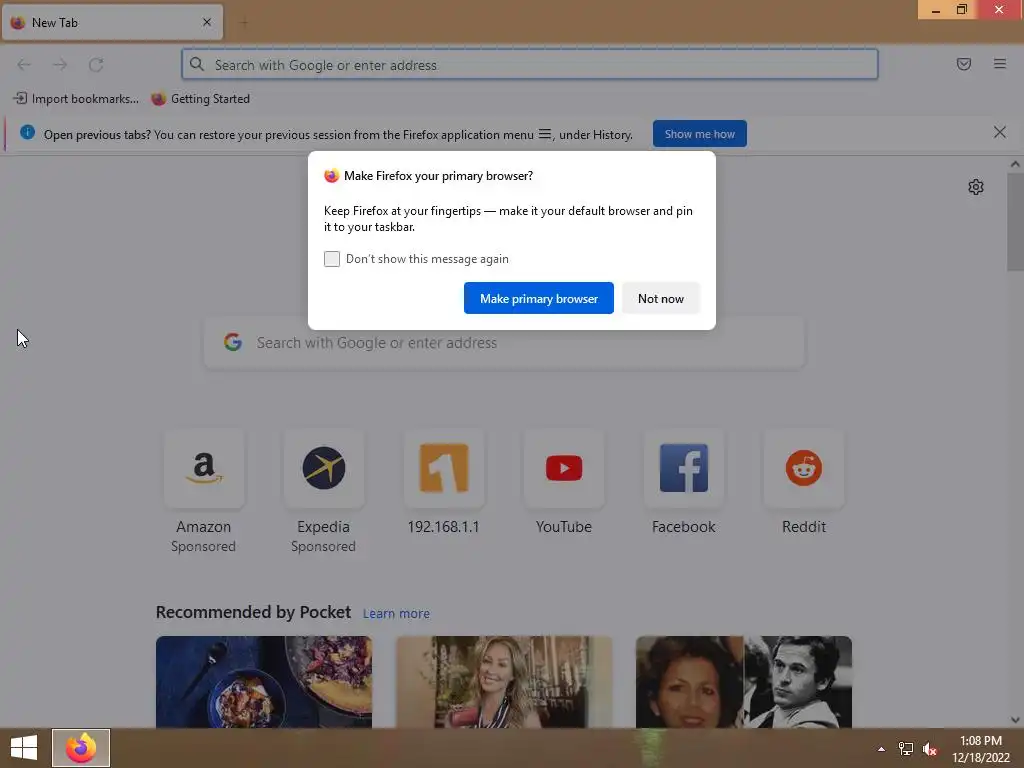The image size is (1024, 768).
Task: Open the Pocket save icon in toolbar
Action: [x=963, y=64]
